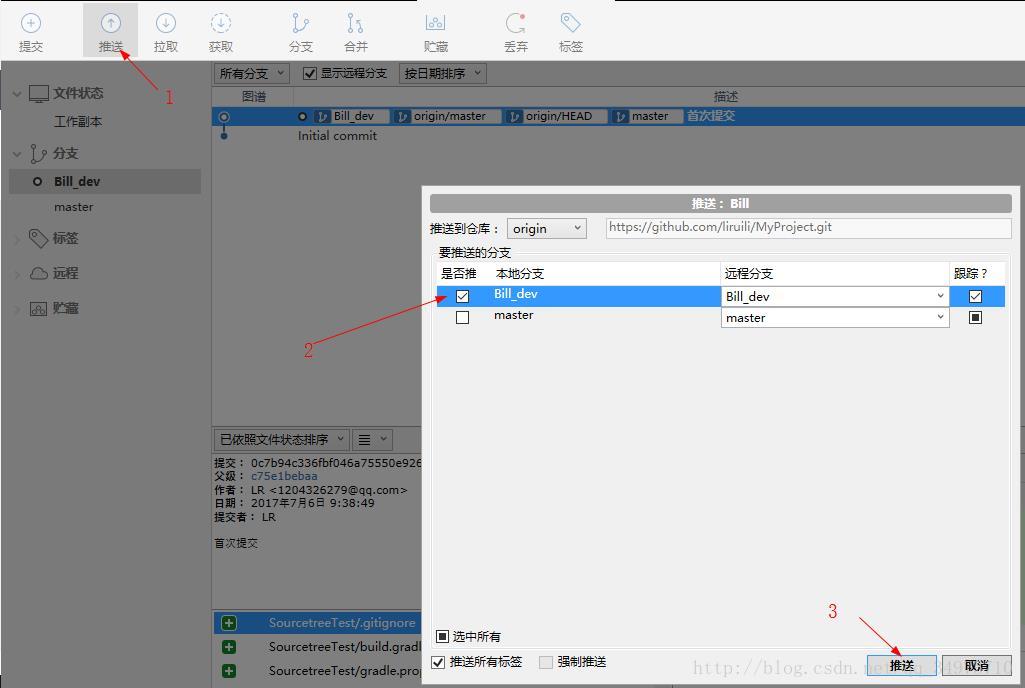The height and width of the screenshot is (688, 1025).
Task: Click the Commit (提交) toolbar icon
Action: (x=31, y=24)
